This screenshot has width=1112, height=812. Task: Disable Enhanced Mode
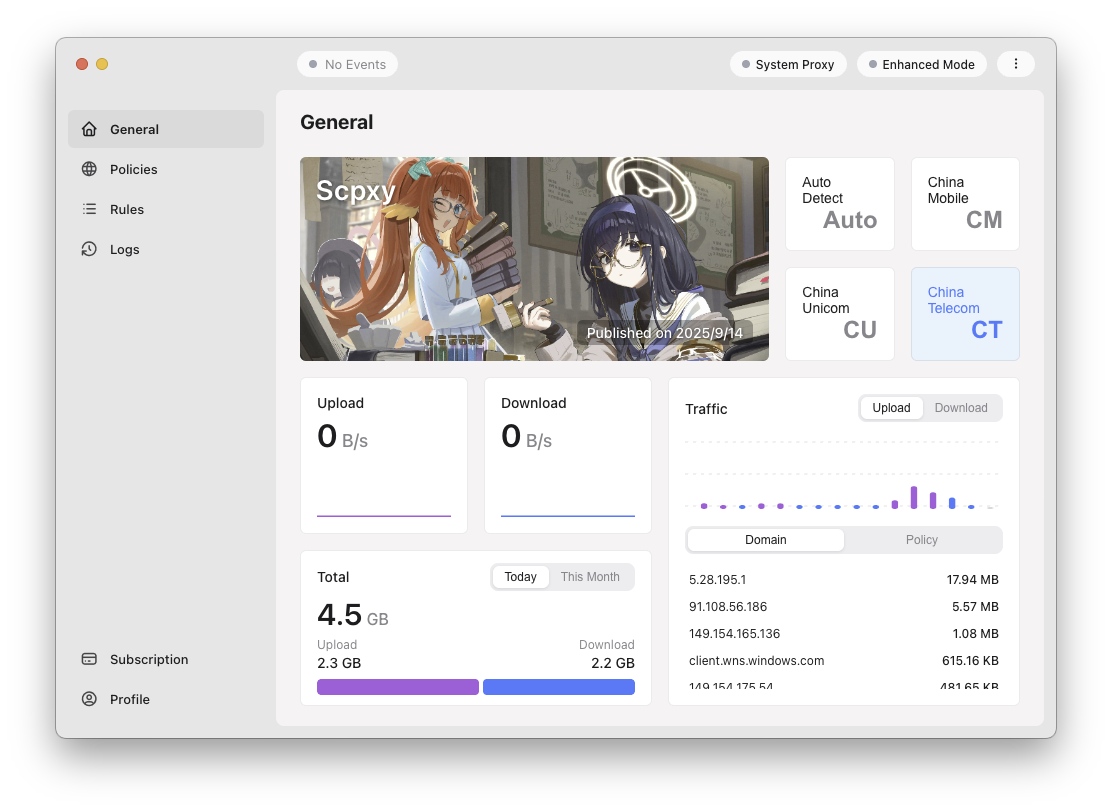921,63
